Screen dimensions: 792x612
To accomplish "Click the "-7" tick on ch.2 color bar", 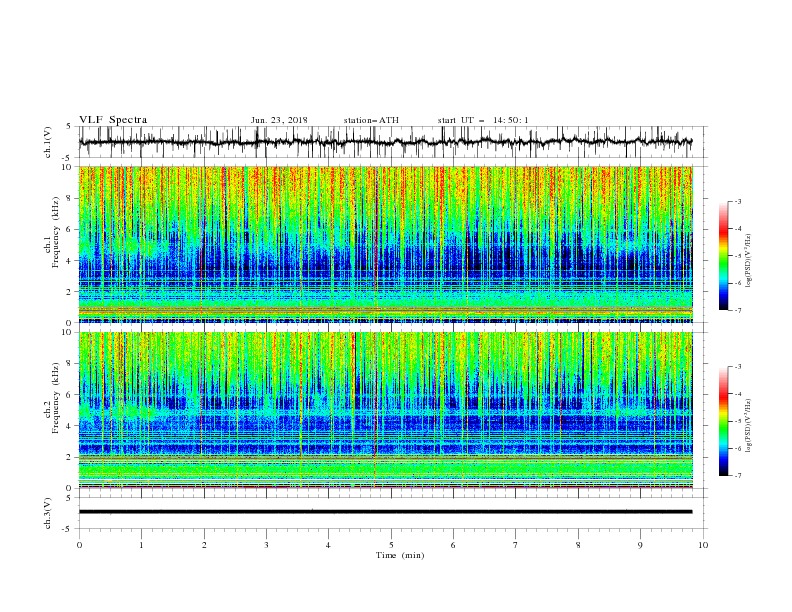I will coord(738,475).
